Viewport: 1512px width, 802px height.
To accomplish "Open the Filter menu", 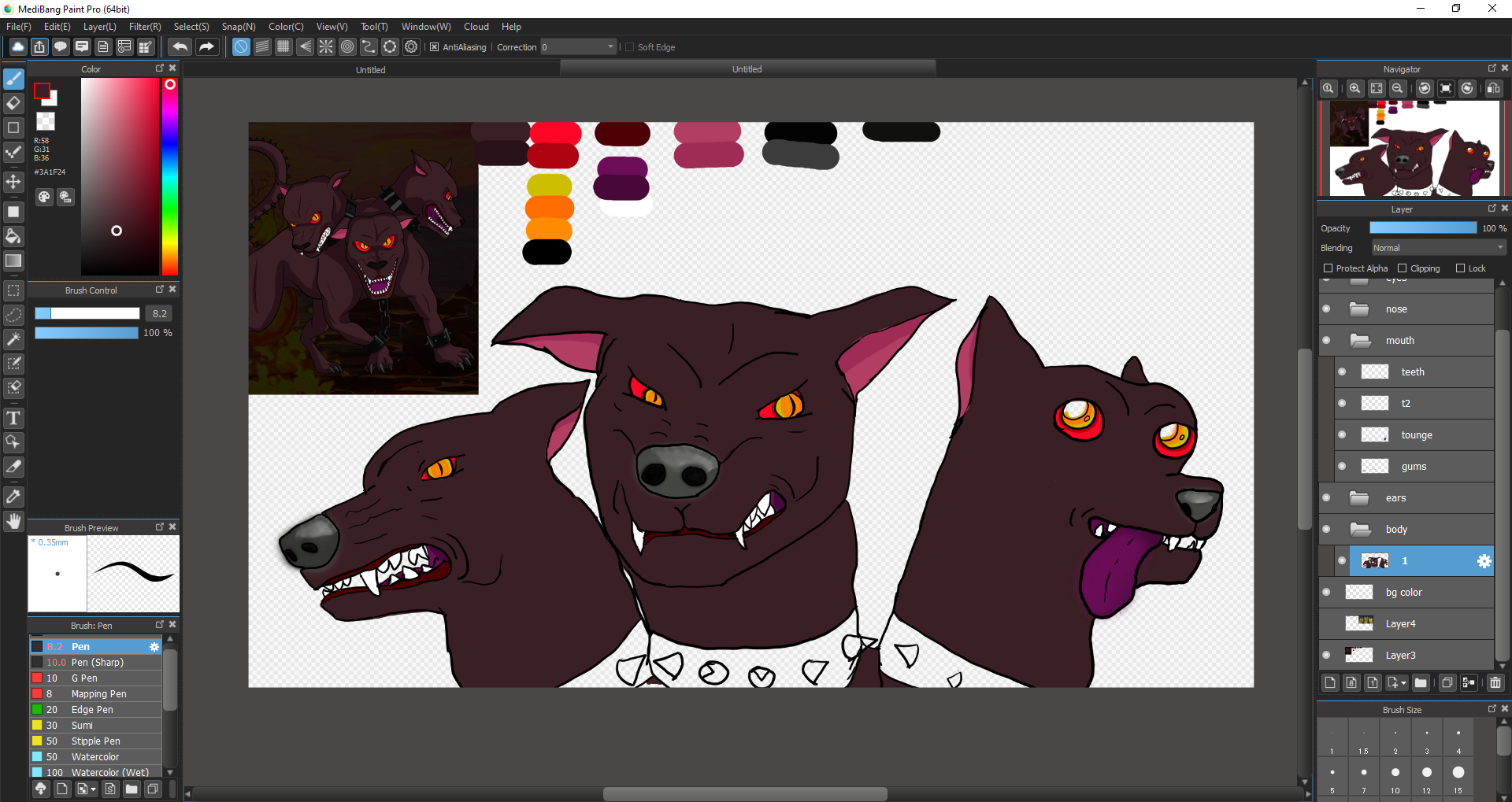I will [145, 26].
